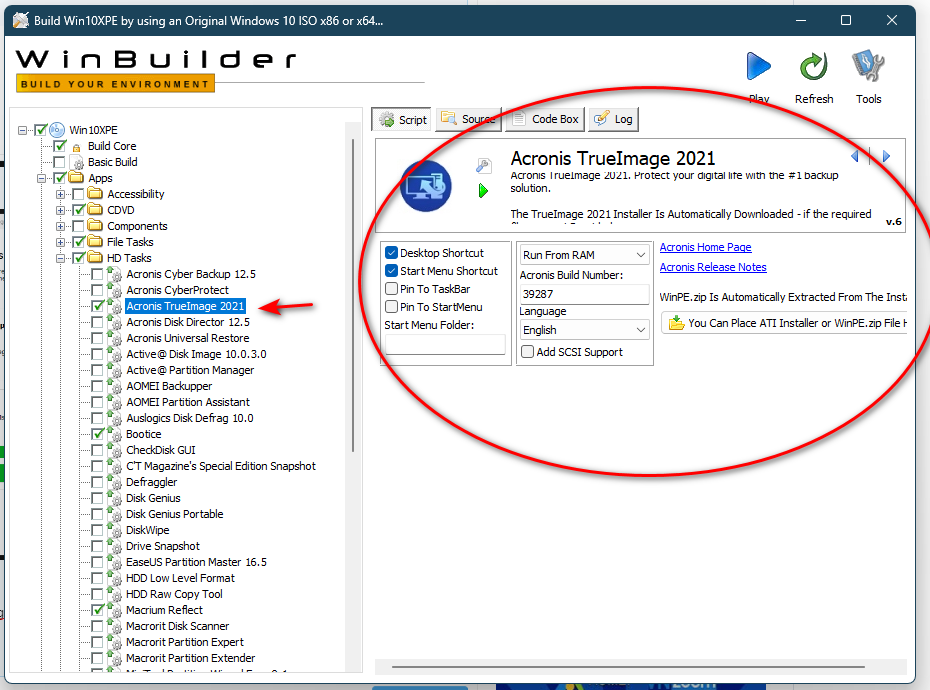The width and height of the screenshot is (930, 690).
Task: Uncheck the Bootice checkbox
Action: (98, 434)
